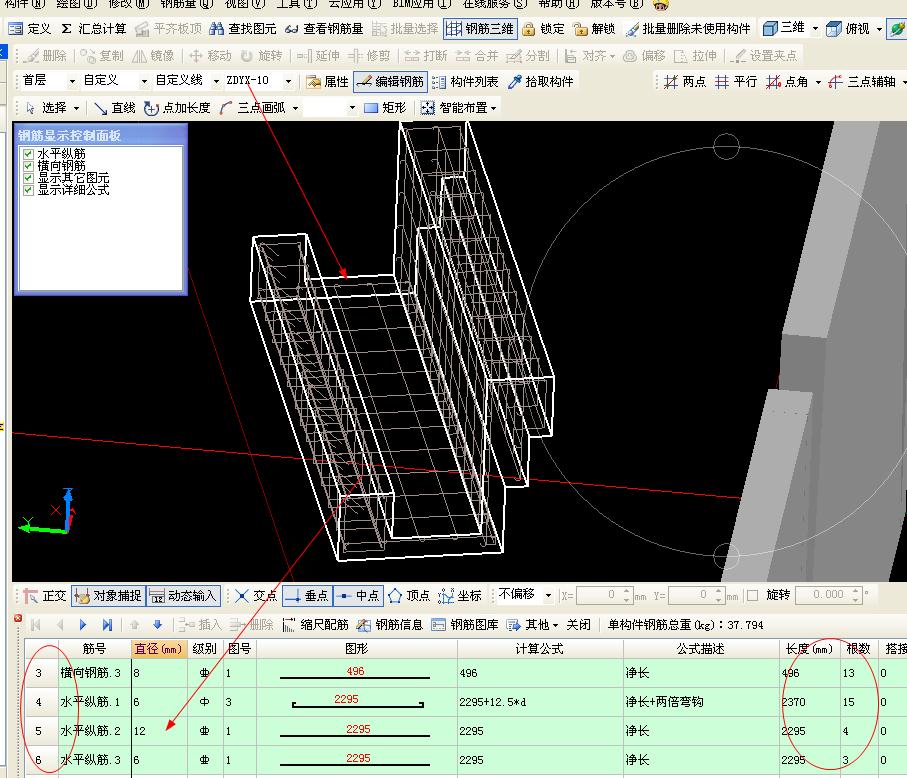Select 三点辅轴 three-point auxiliary axis
Image resolution: width=907 pixels, height=778 pixels.
pos(862,82)
